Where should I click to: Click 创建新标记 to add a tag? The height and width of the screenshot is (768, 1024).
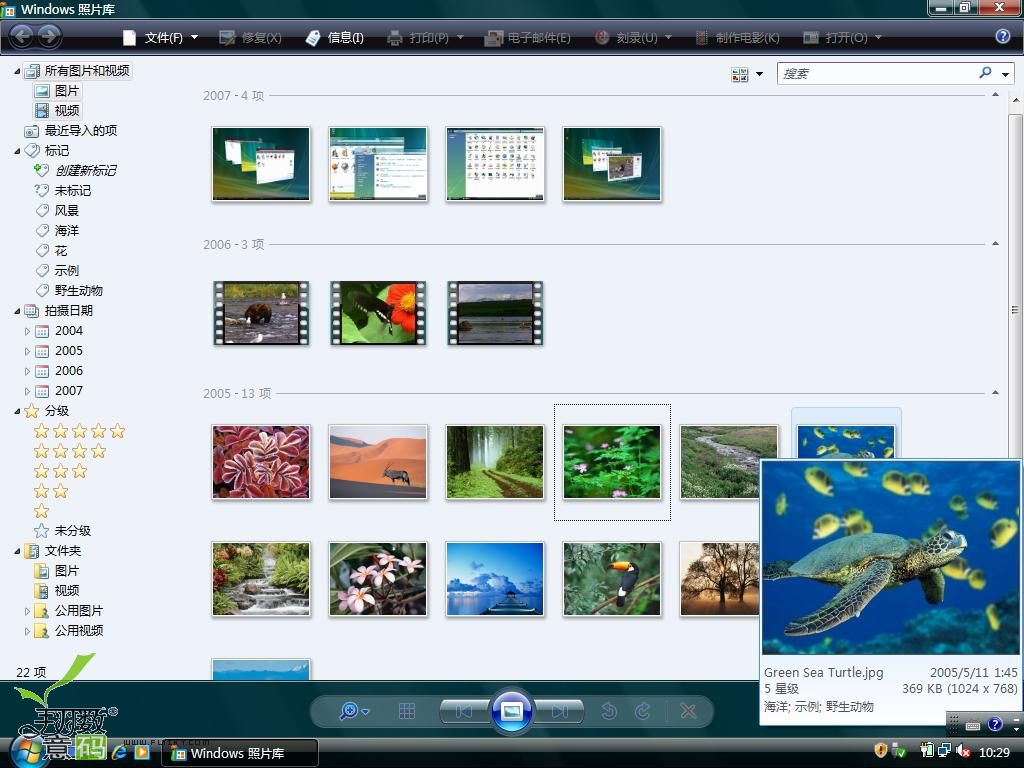coord(75,170)
